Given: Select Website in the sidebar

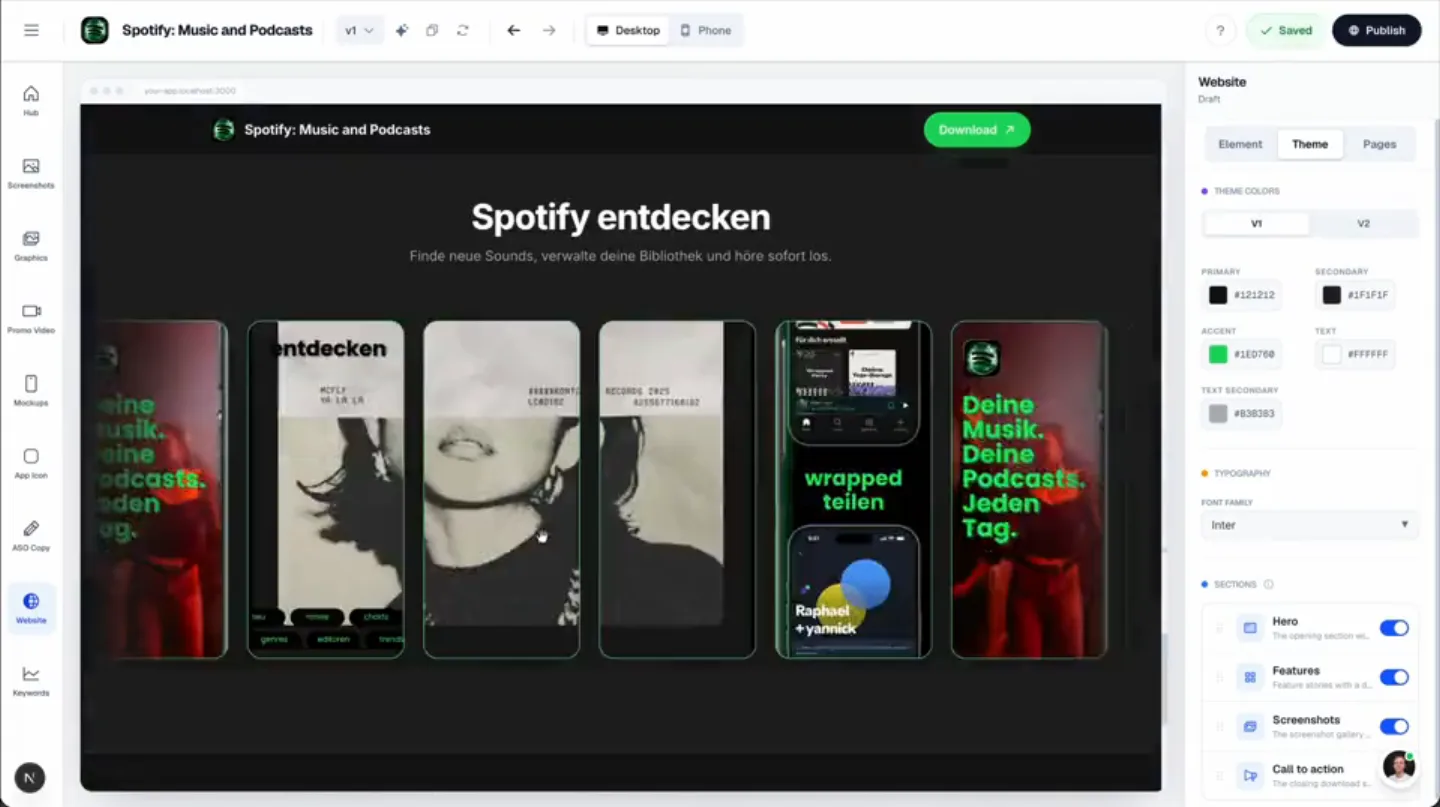Looking at the screenshot, I should tap(31, 608).
